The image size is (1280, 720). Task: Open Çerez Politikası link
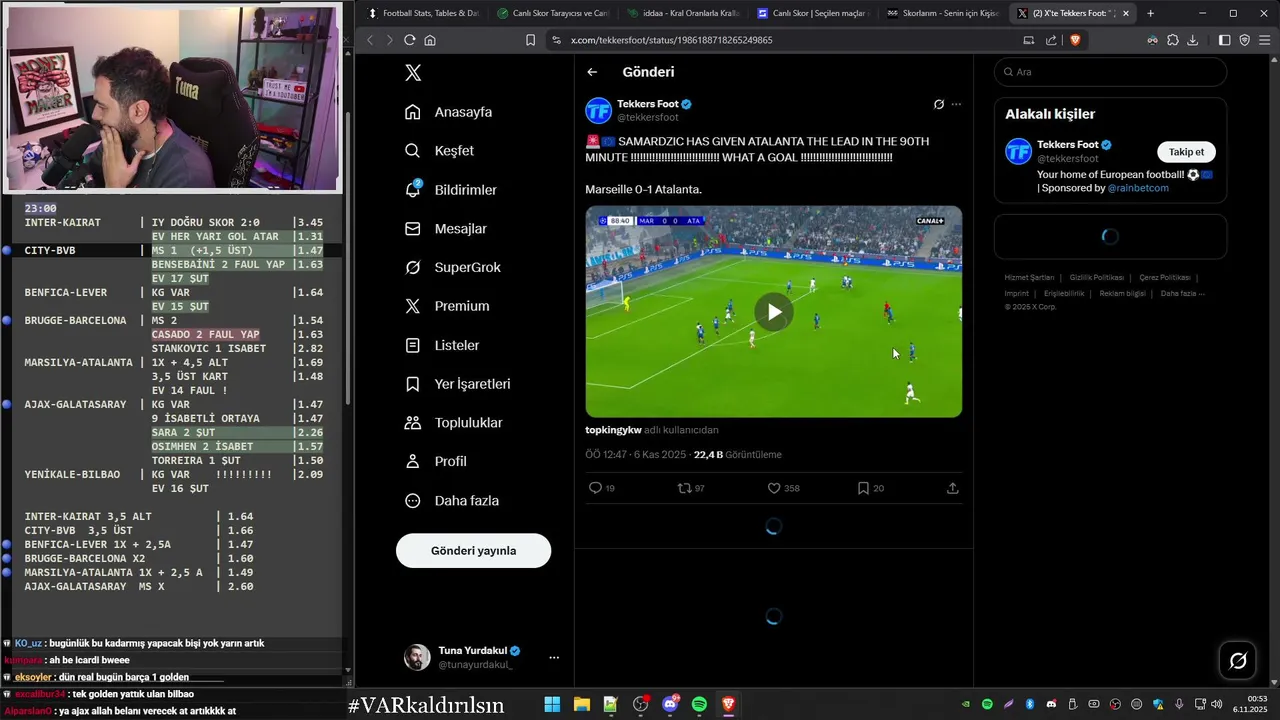[1165, 277]
